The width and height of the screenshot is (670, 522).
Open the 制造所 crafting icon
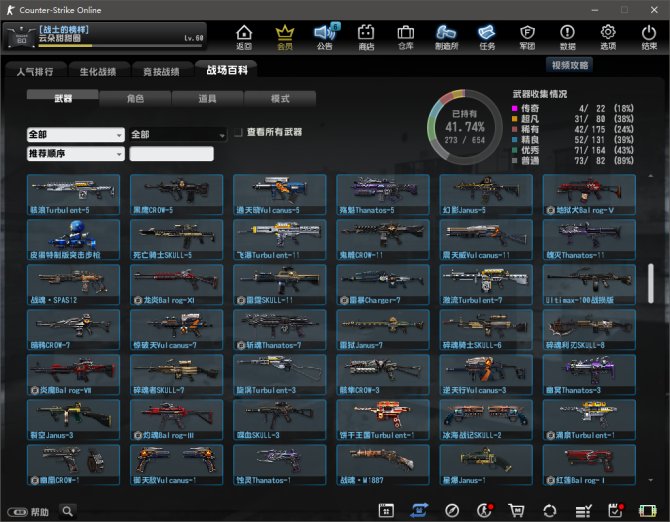tap(446, 37)
